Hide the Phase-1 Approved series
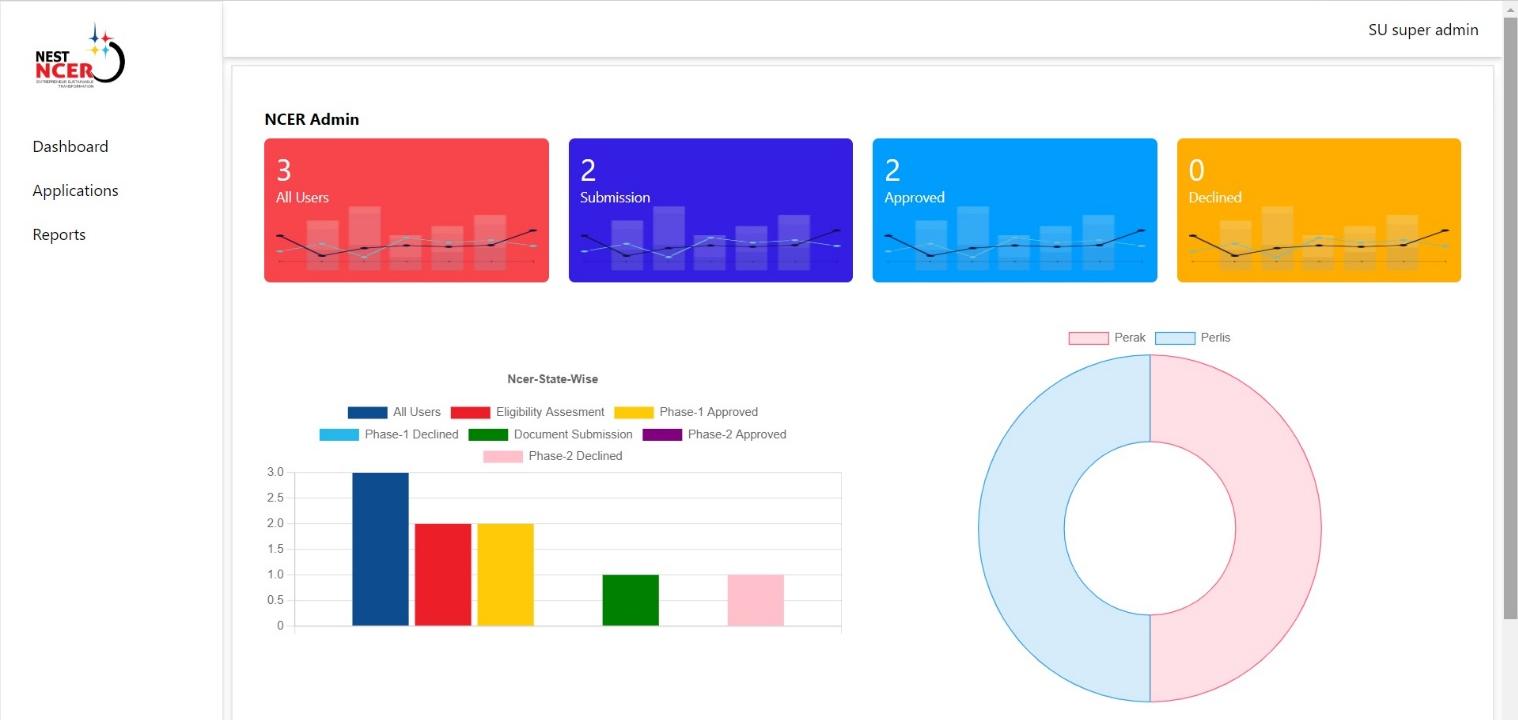 (x=686, y=412)
